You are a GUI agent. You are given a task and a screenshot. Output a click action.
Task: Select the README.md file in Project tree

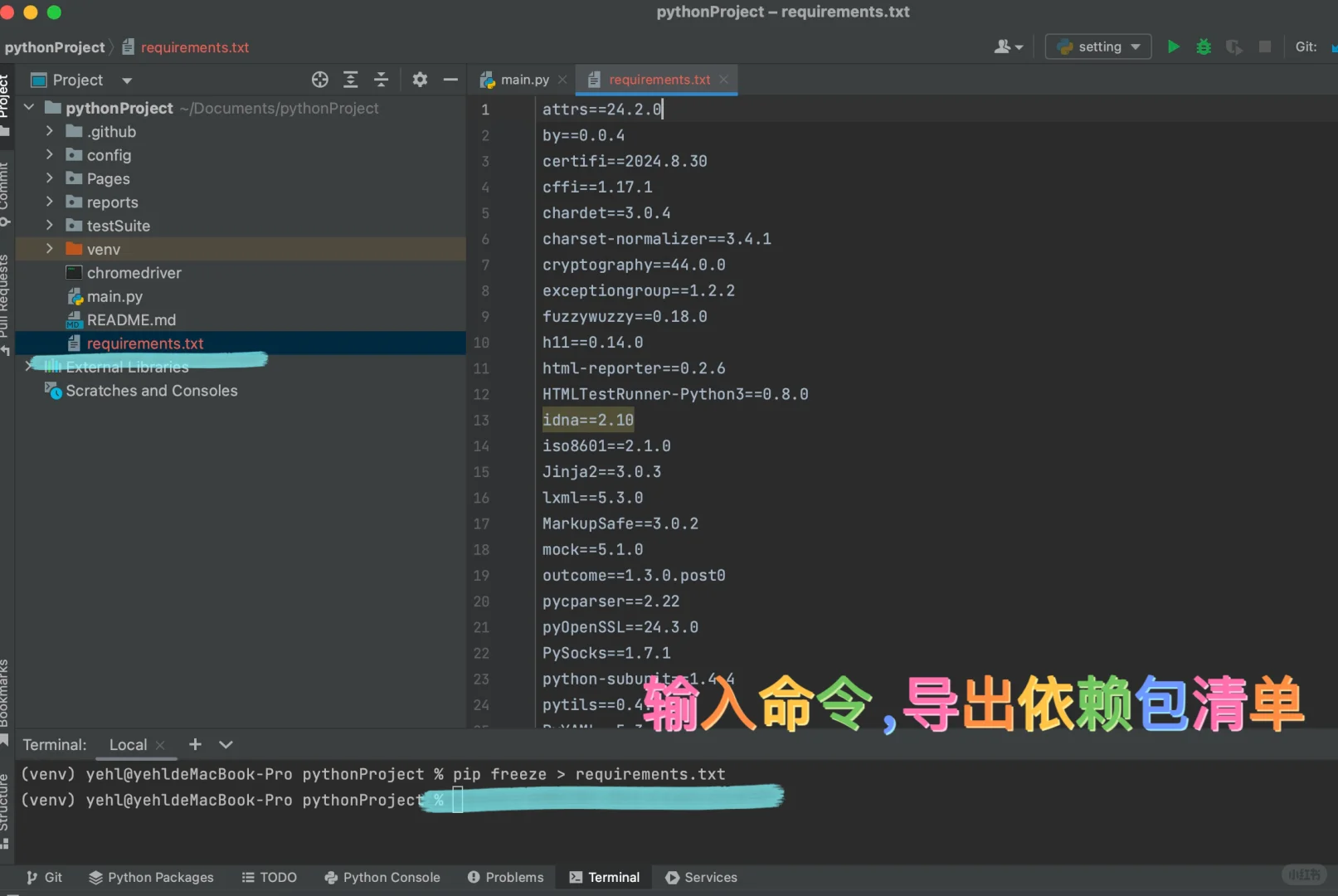(131, 319)
